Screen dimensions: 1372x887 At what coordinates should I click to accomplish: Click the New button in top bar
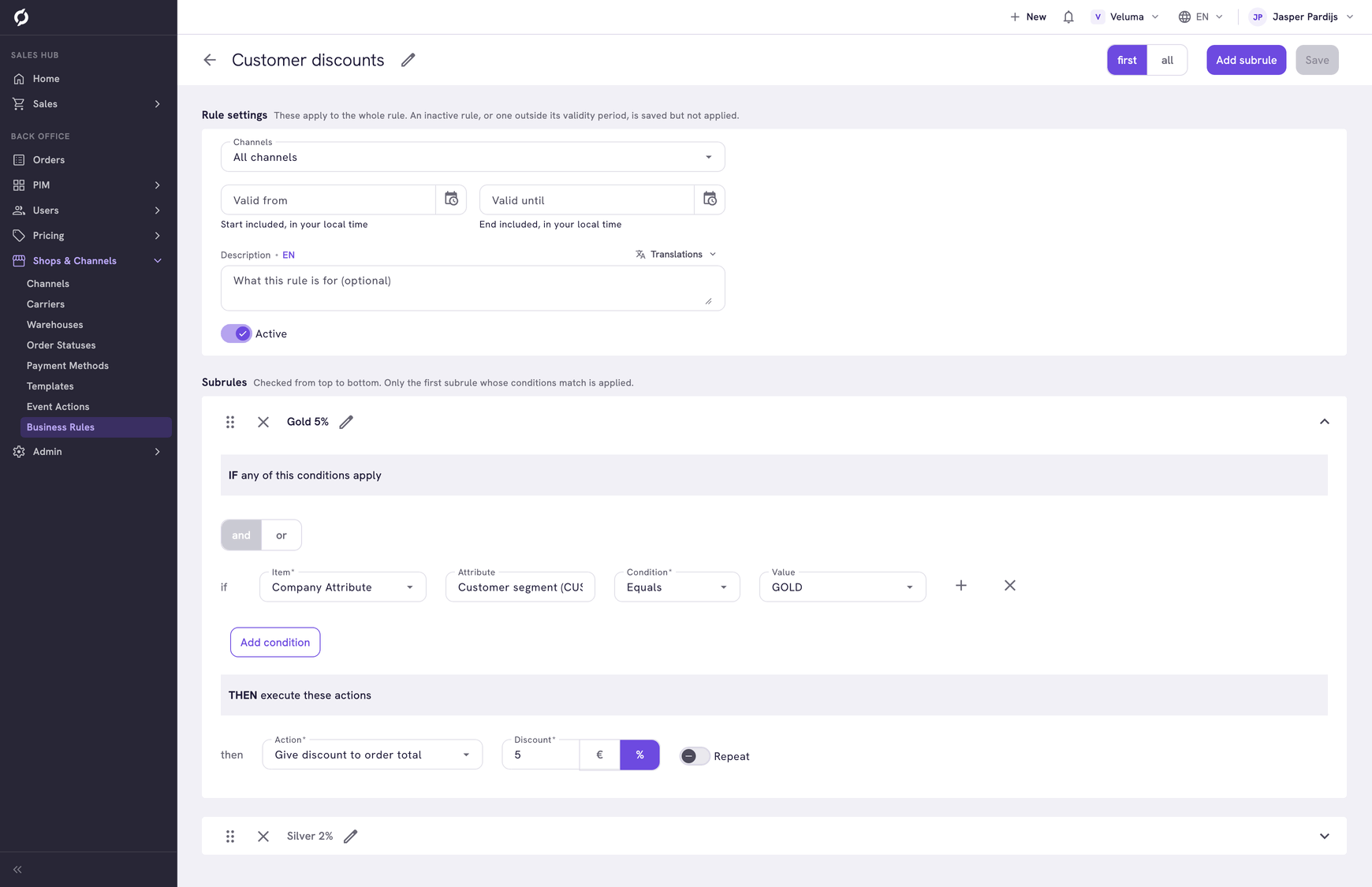[1028, 17]
